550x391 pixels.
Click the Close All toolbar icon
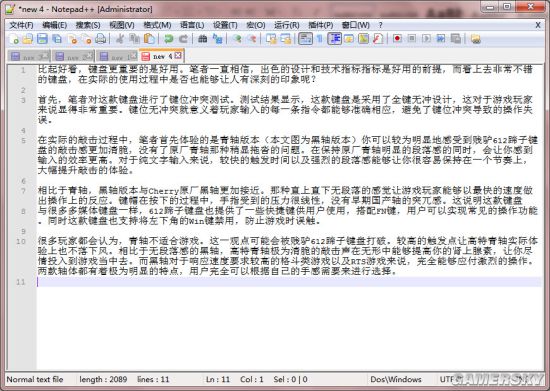pyautogui.click(x=86, y=39)
